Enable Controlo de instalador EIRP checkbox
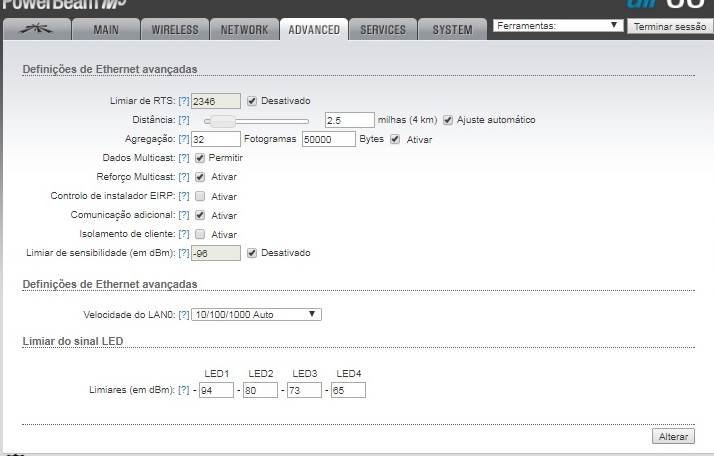Image resolution: width=714 pixels, height=456 pixels. click(x=200, y=196)
